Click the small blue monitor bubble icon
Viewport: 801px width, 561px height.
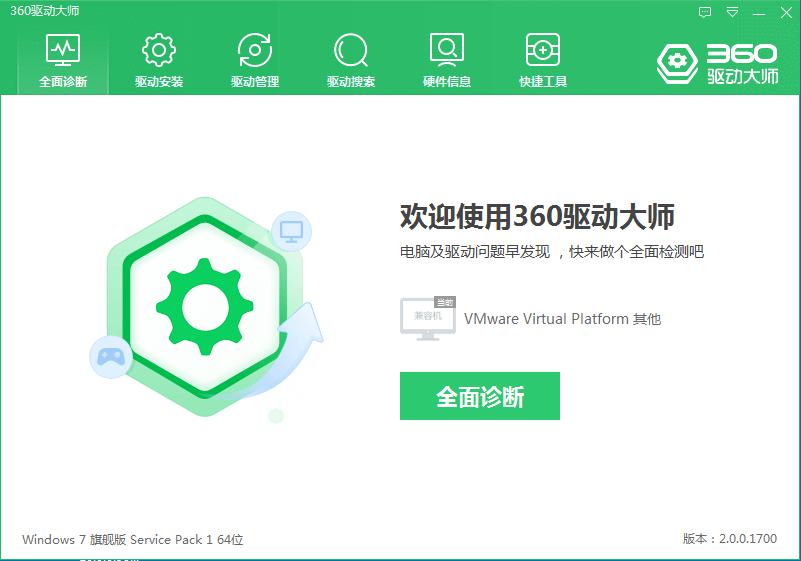(x=291, y=231)
